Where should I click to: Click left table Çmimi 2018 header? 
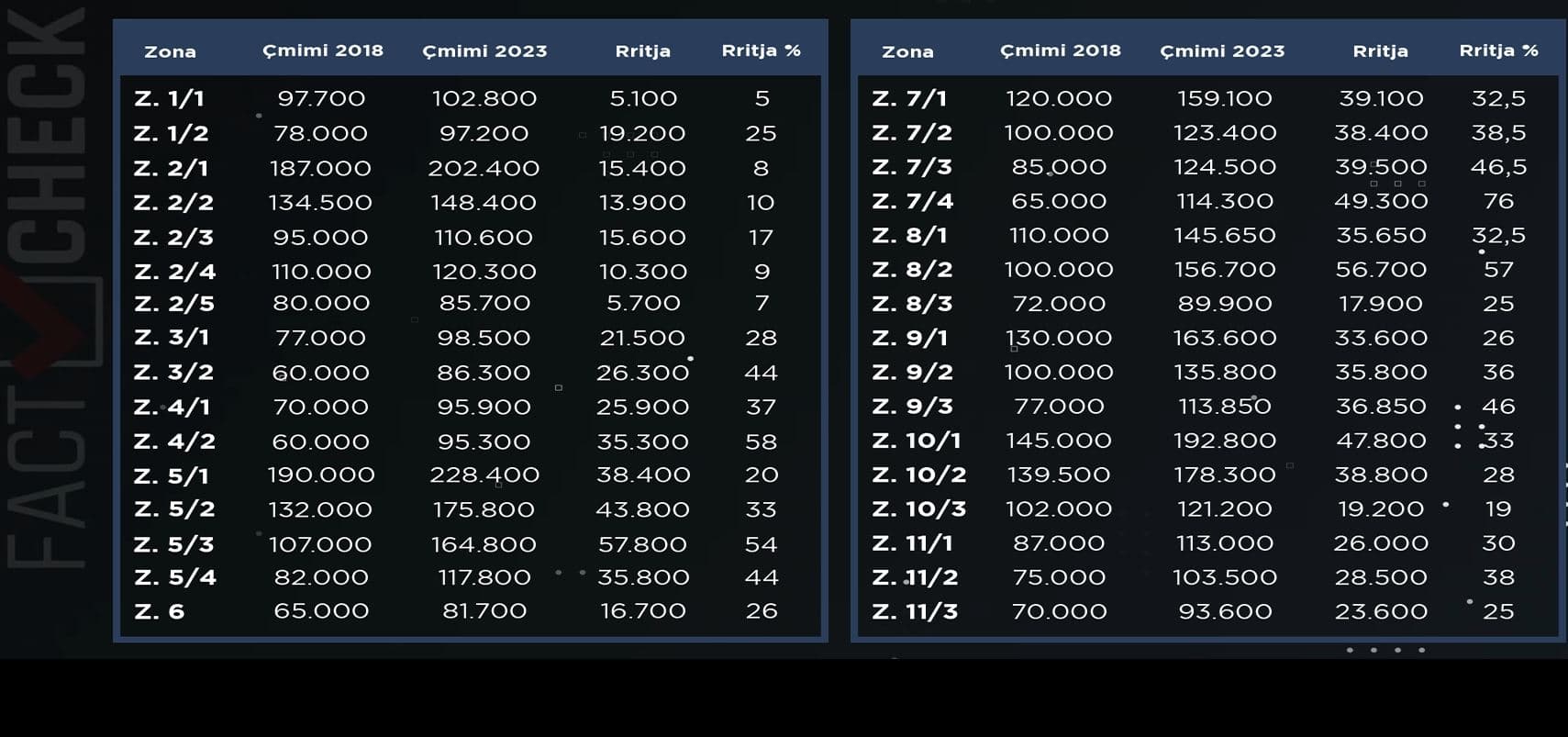[323, 51]
